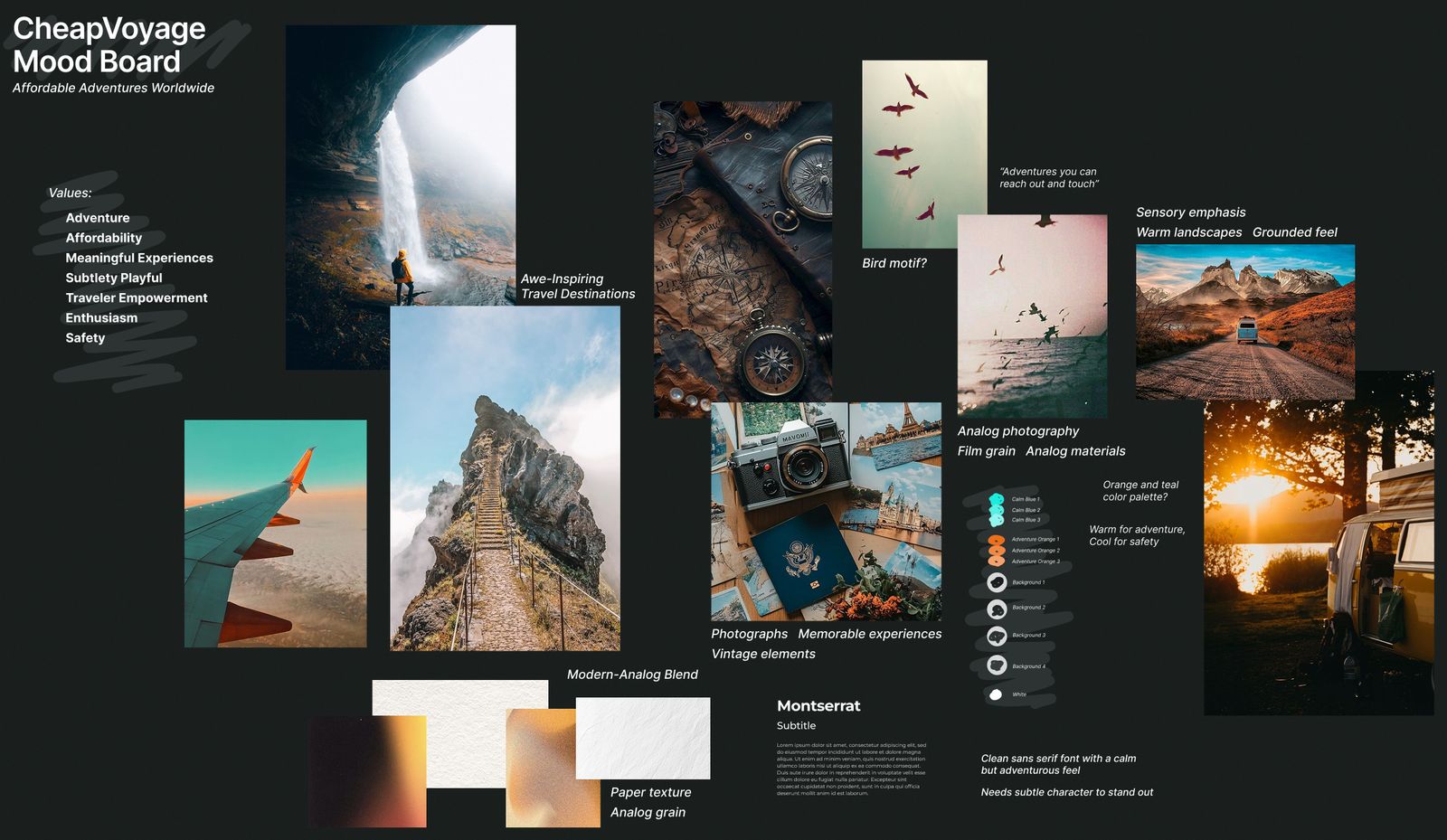1447x840 pixels.
Task: Select the 'Analog photography' caption
Action: coord(1018,431)
